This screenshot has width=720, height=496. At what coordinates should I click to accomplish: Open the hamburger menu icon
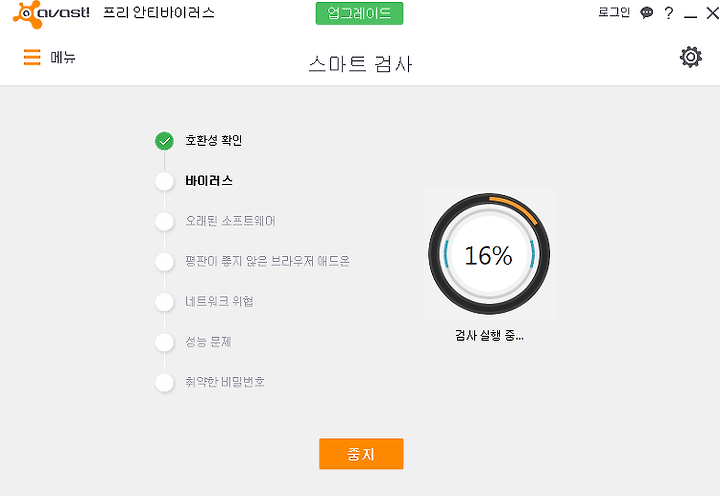pos(32,57)
